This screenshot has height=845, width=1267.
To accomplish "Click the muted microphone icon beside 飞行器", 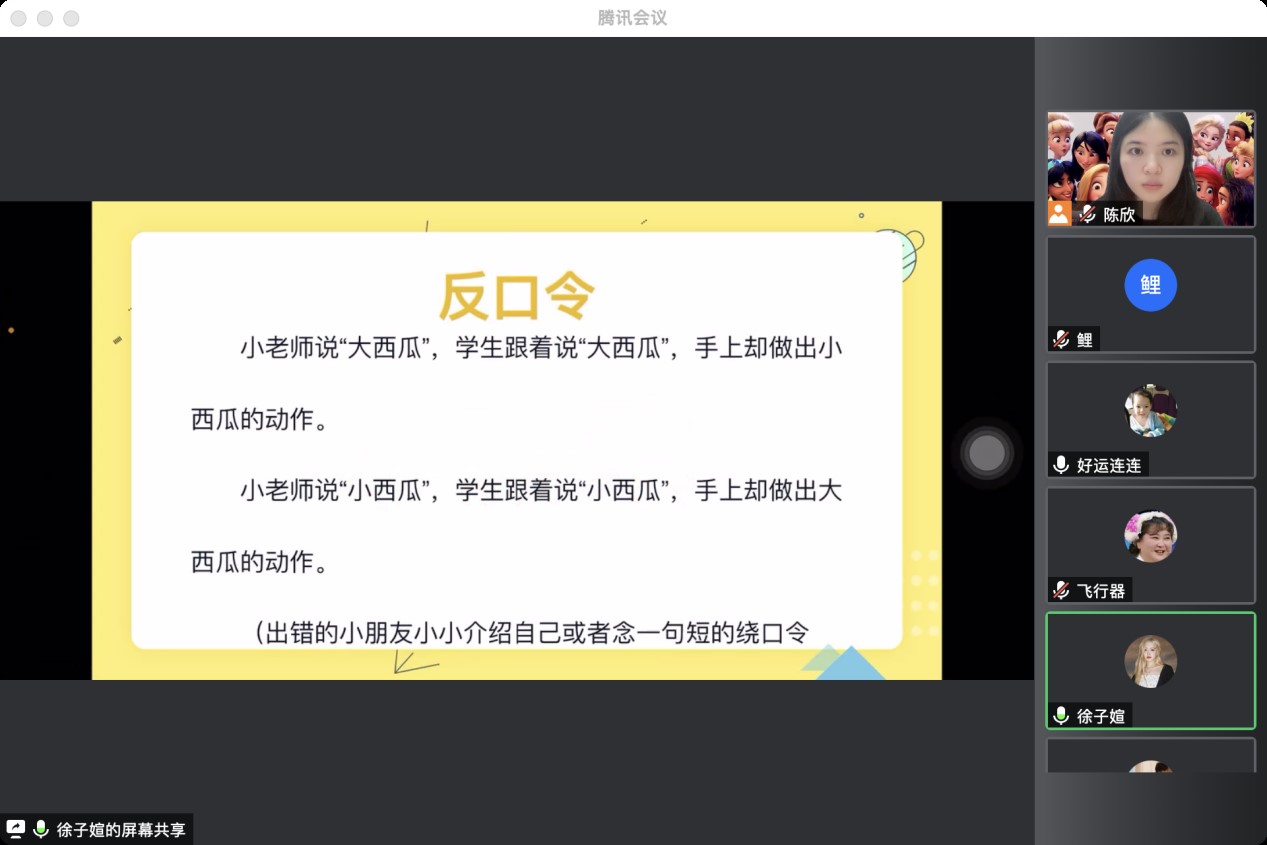I will (x=1061, y=591).
